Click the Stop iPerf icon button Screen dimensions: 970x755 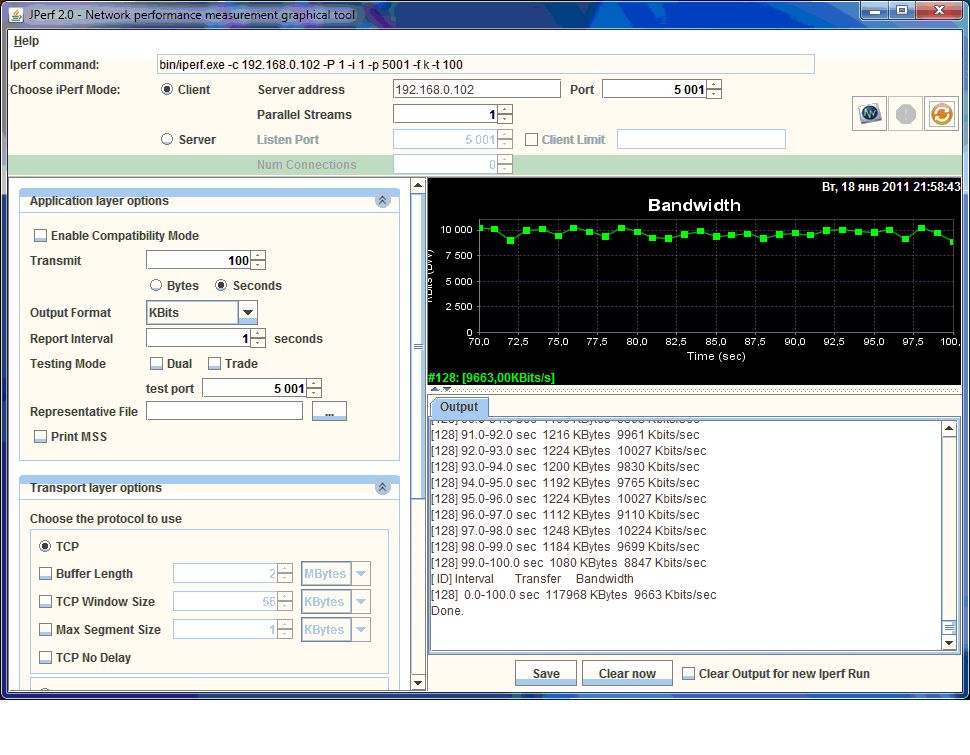[x=905, y=114]
